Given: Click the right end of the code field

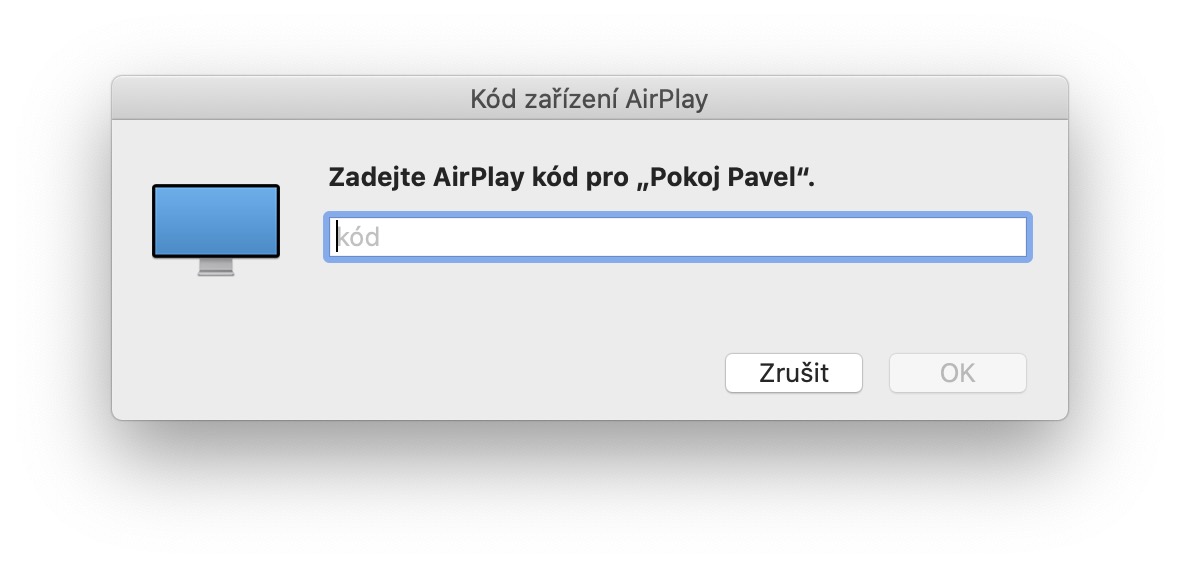Looking at the screenshot, I should click(x=1010, y=238).
